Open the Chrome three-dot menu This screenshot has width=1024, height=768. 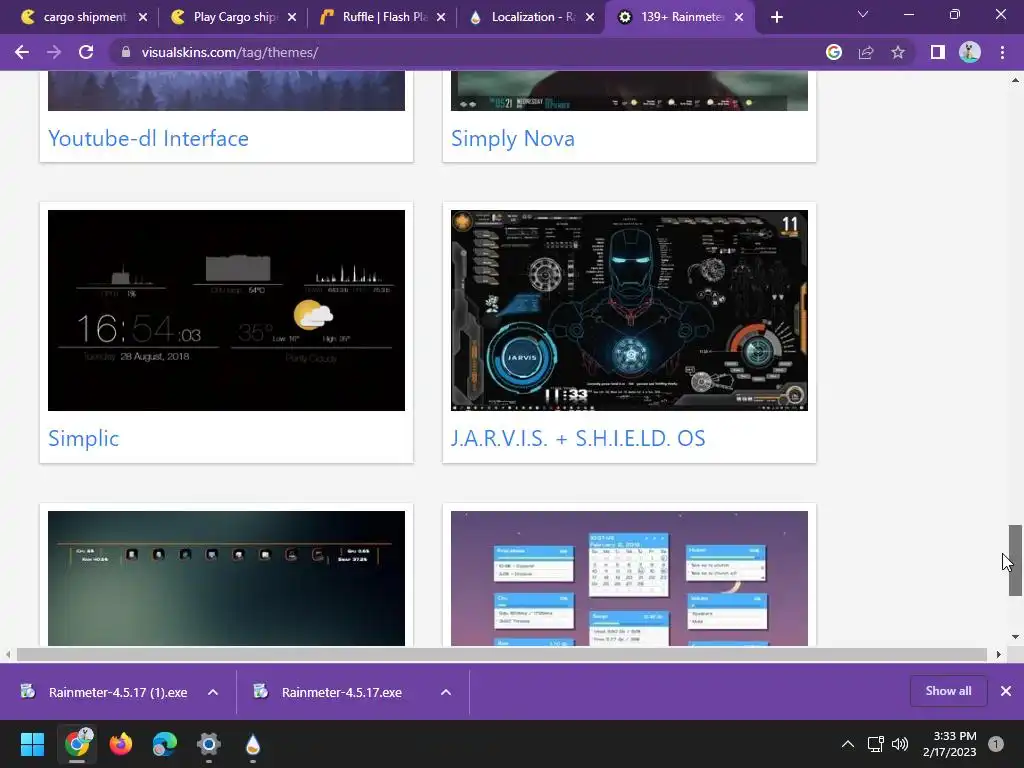coord(1002,52)
